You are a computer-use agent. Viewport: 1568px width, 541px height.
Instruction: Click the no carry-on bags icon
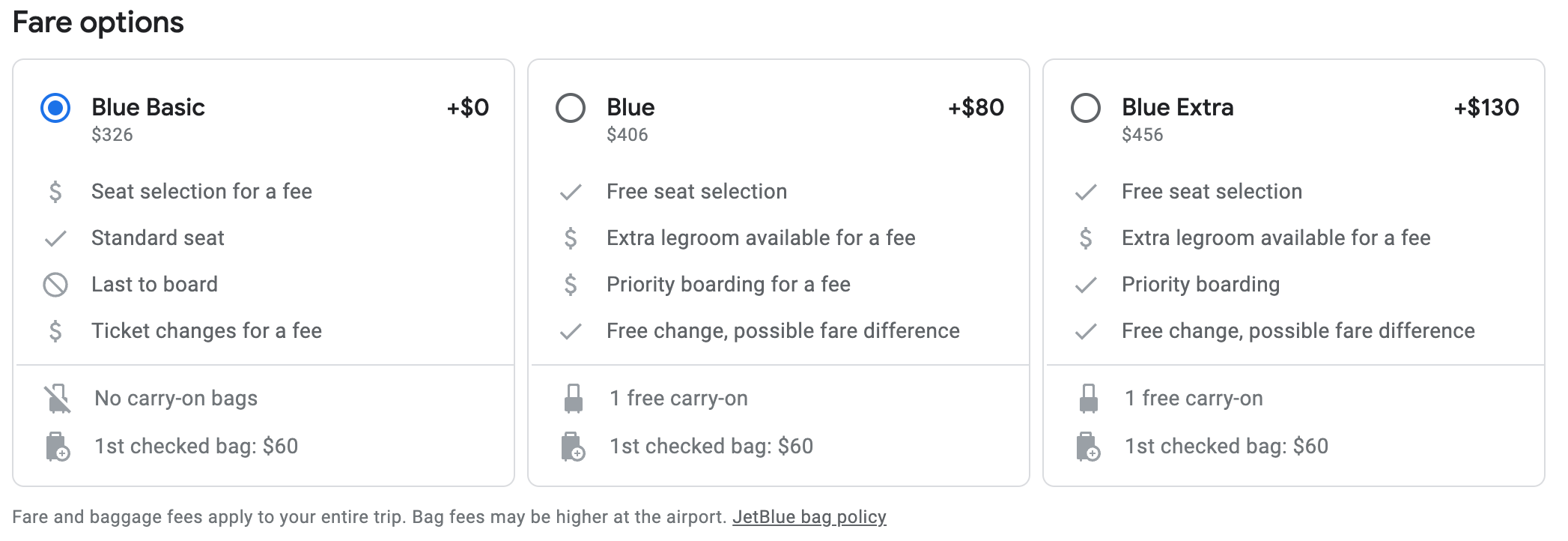(57, 399)
